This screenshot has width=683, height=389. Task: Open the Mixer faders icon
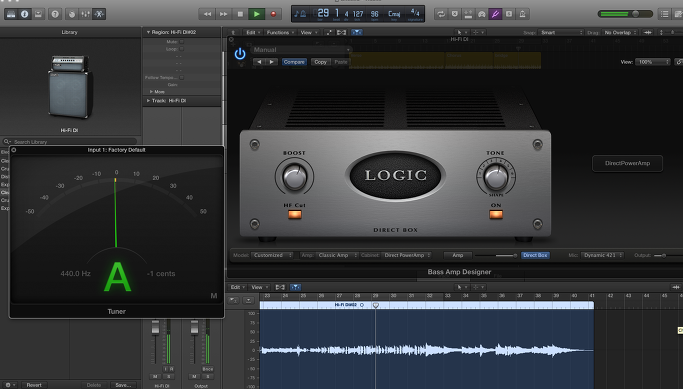pos(85,14)
